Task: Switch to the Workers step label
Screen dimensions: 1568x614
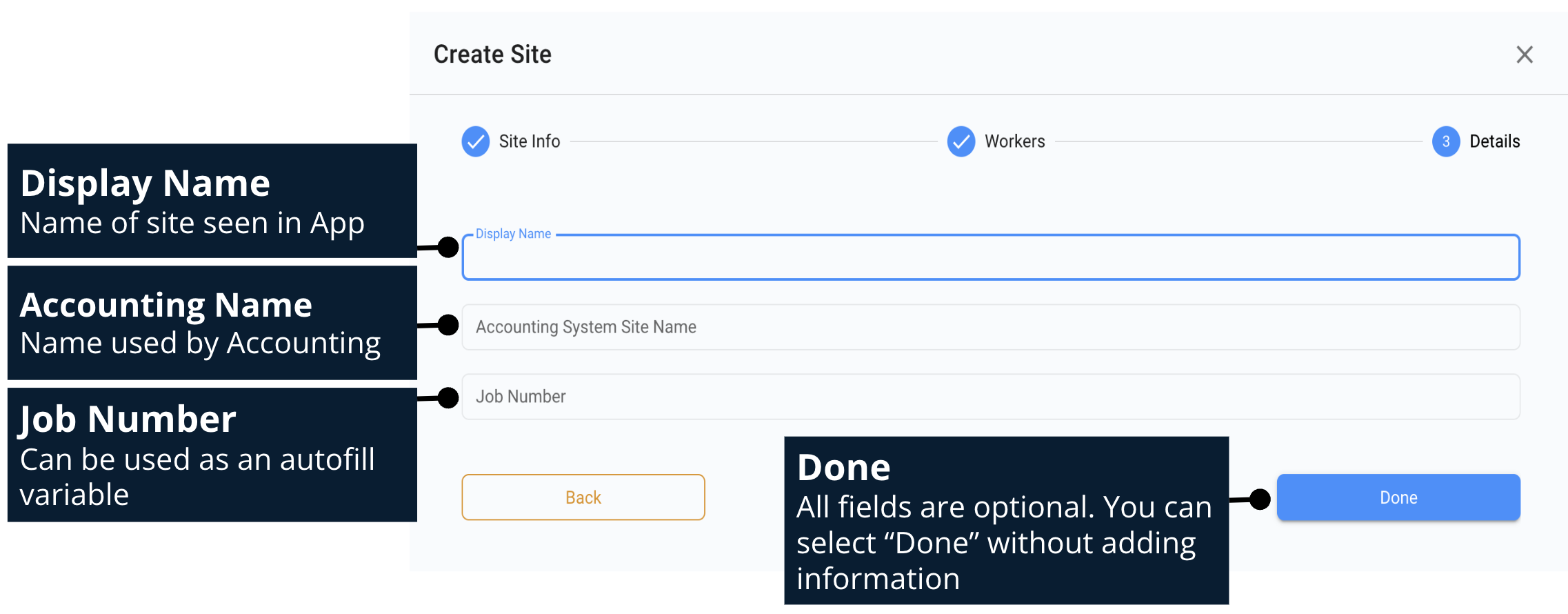Action: tap(1014, 141)
